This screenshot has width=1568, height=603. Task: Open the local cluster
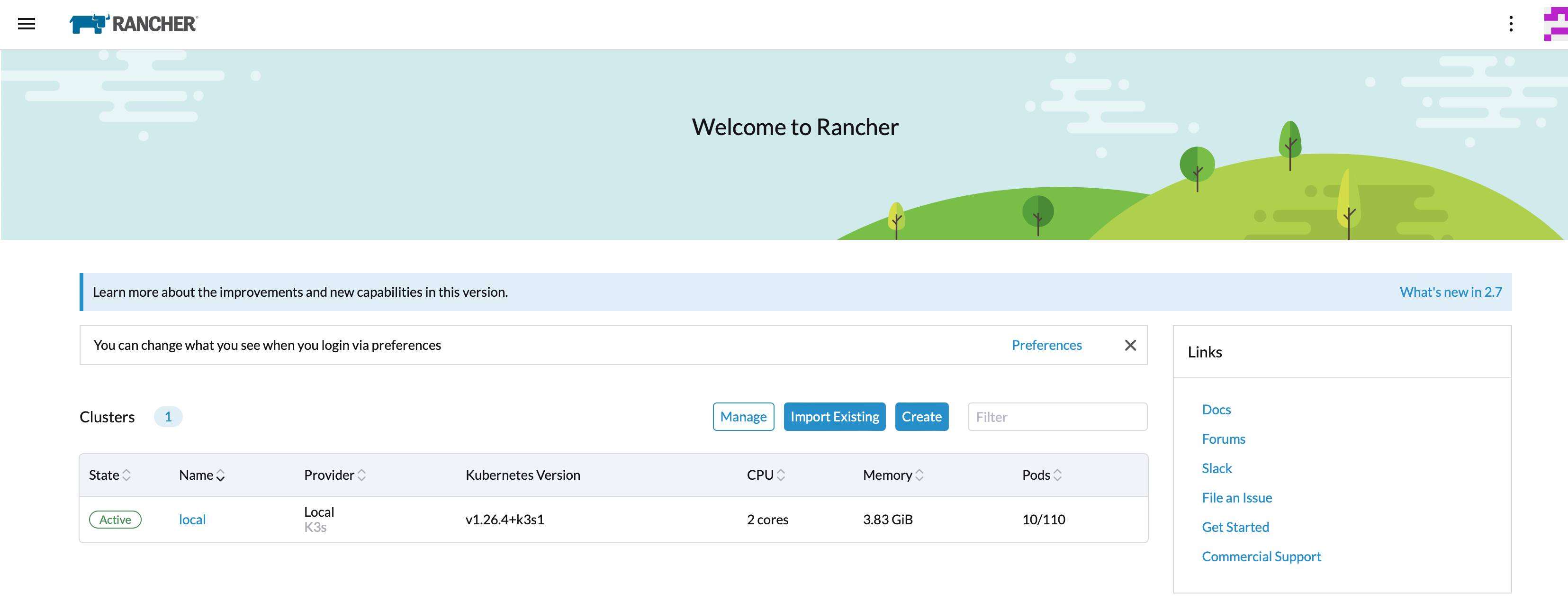click(192, 519)
